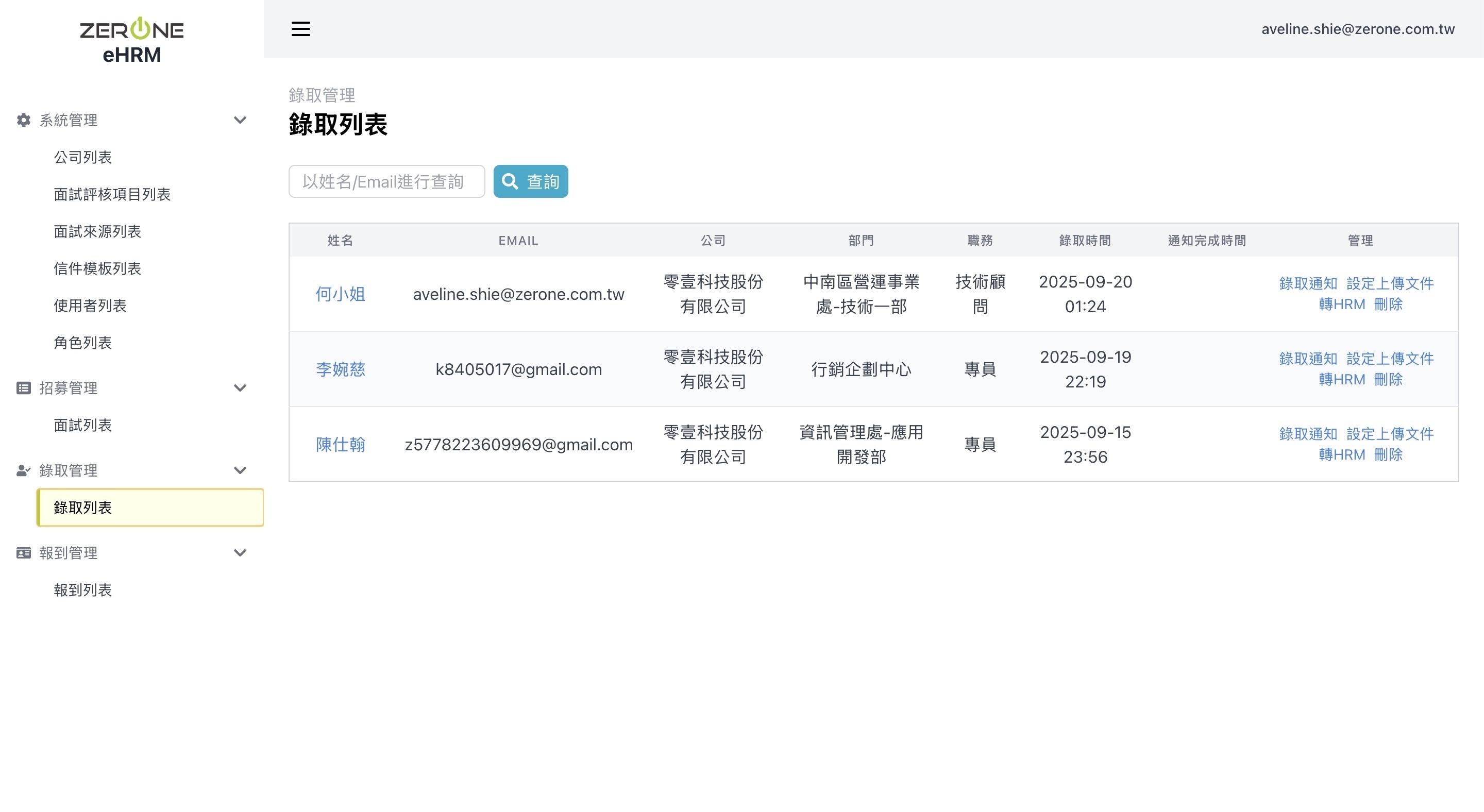Go to 面試列表 menu item
1484x812 pixels.
(82, 425)
